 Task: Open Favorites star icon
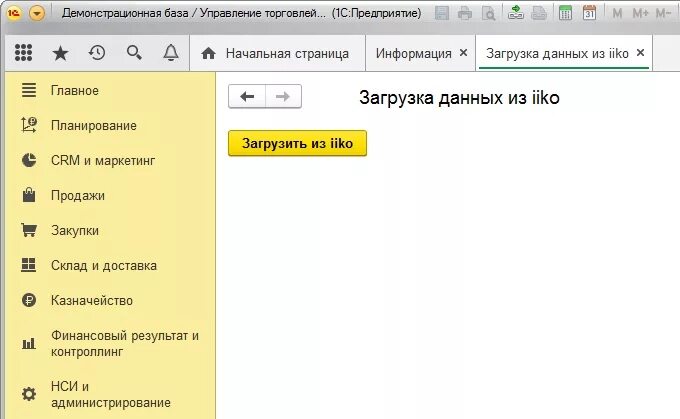coord(60,53)
